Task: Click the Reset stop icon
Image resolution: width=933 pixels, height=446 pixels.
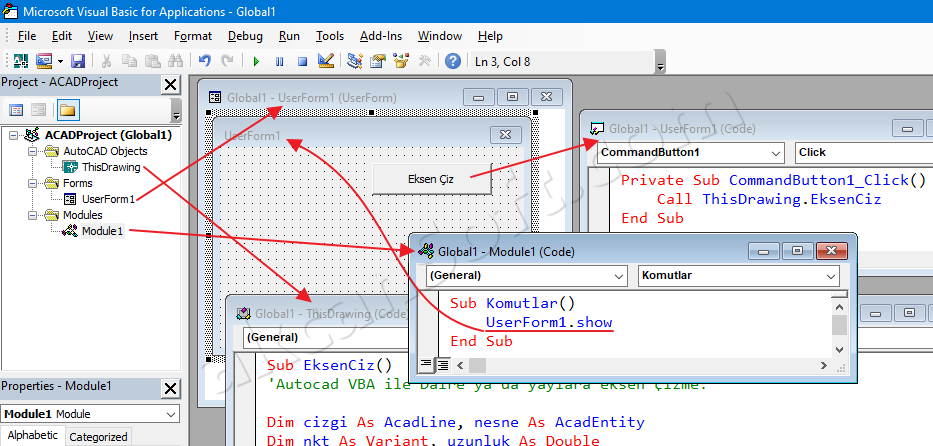Action: 302,61
